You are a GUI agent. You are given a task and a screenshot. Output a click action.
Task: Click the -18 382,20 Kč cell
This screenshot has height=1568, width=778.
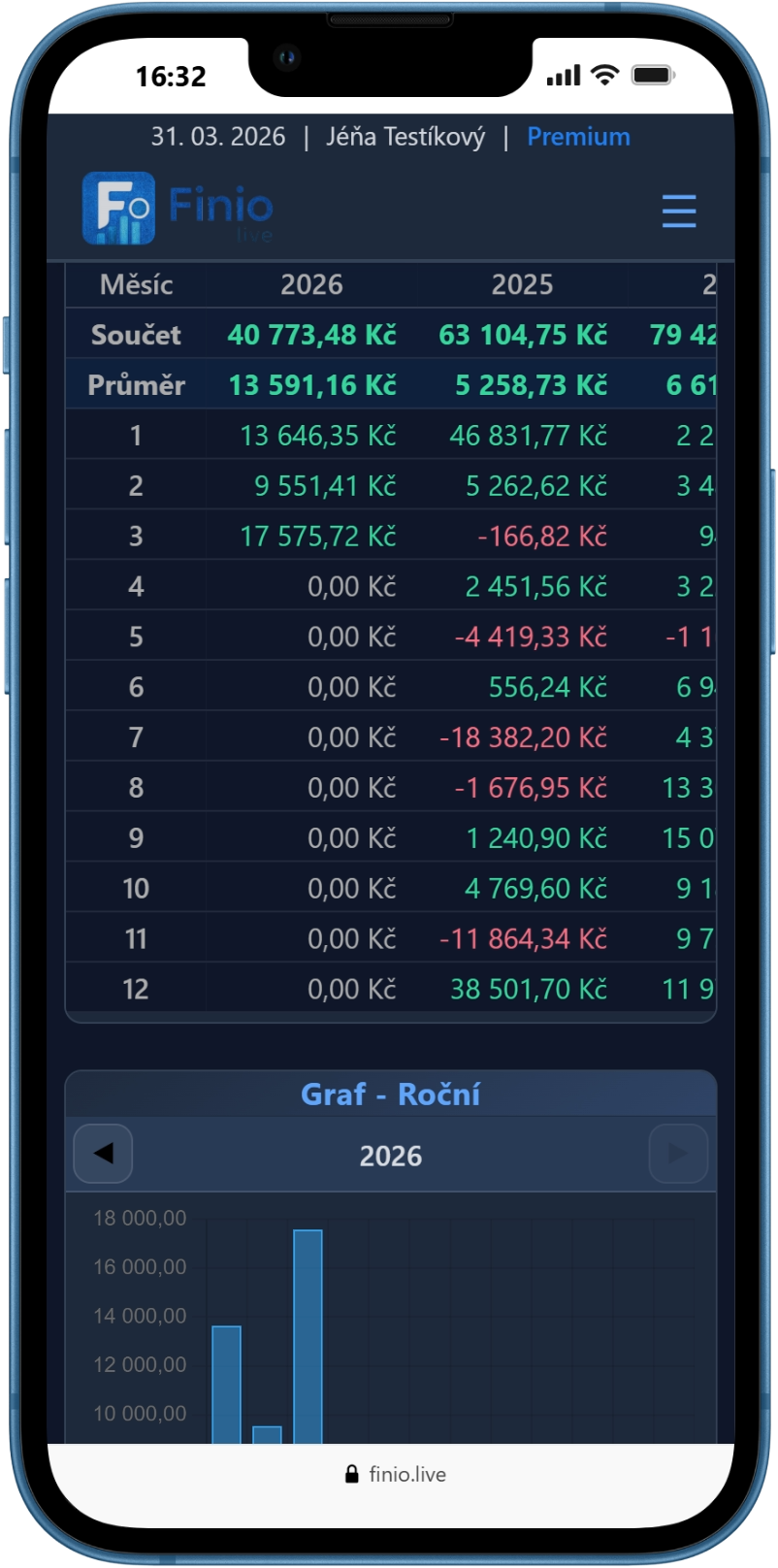(523, 737)
